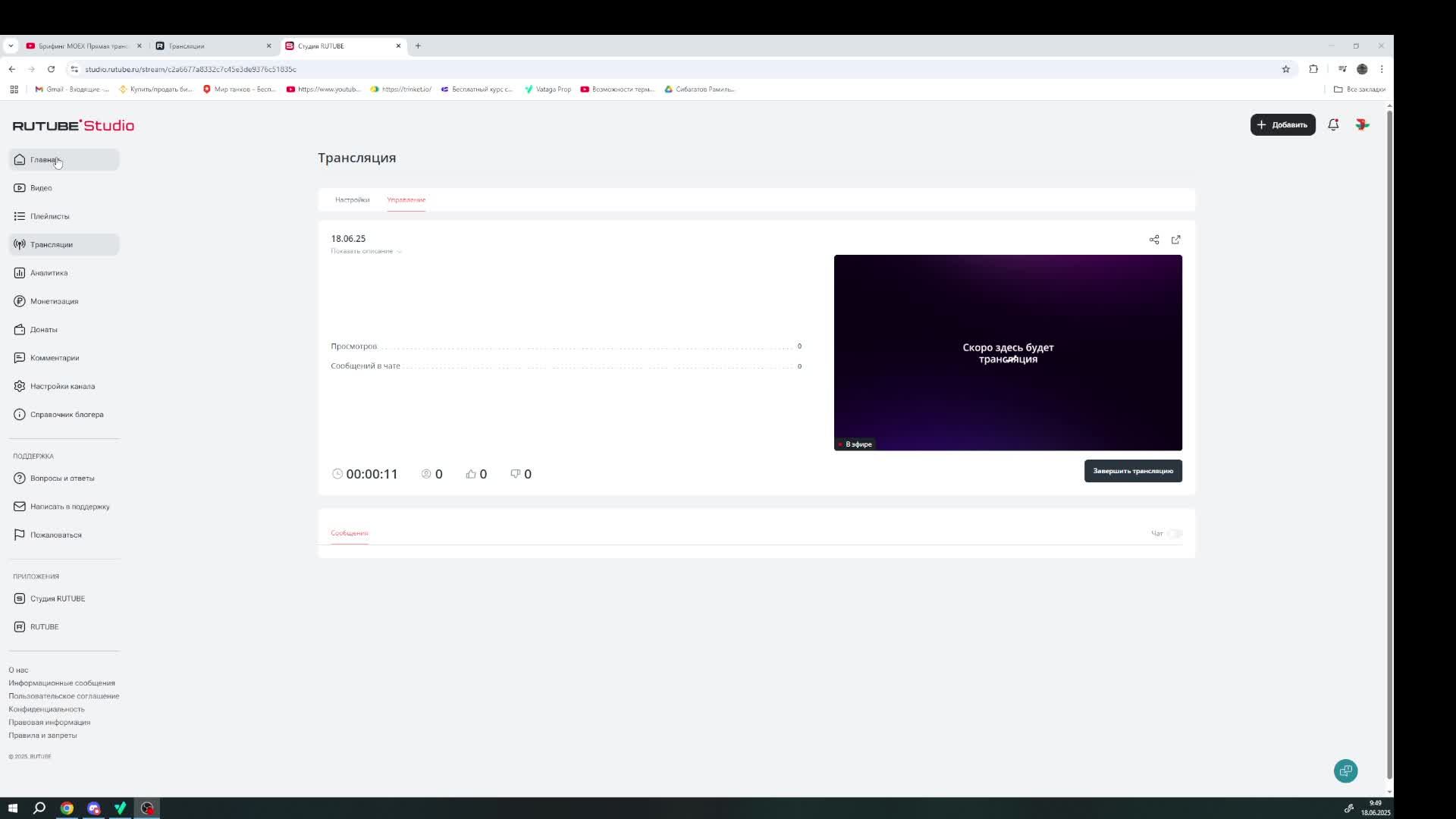1456x819 pixels.
Task: Toggle the Чат switch
Action: coord(1175,534)
